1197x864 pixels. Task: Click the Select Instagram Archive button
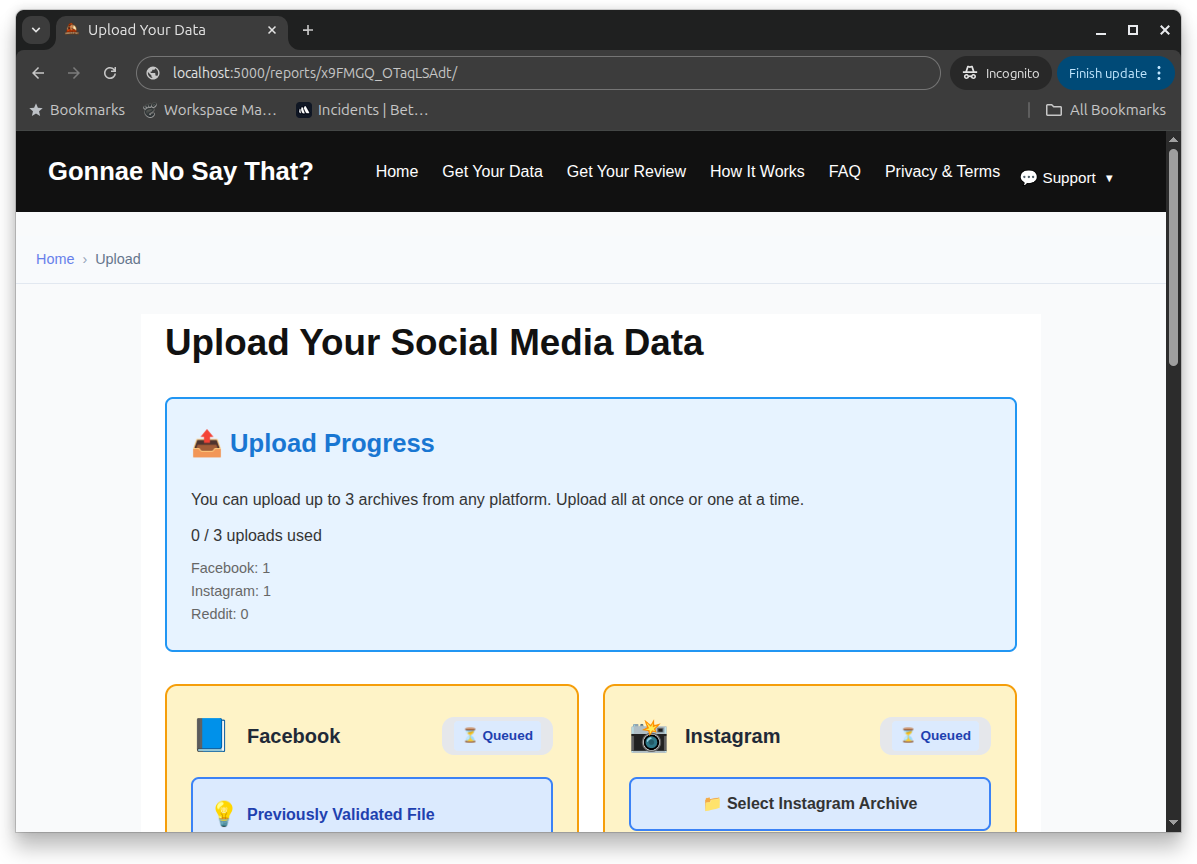[x=810, y=804]
